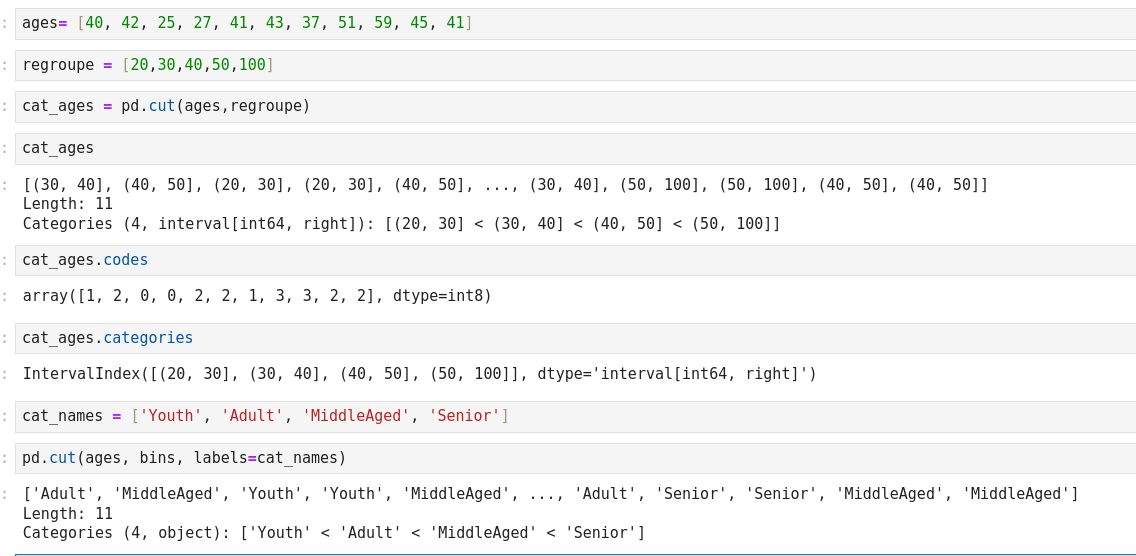Viewport: 1136px width, 556px height.
Task: Click the prompt beside the ages cell
Action: [x=5, y=23]
